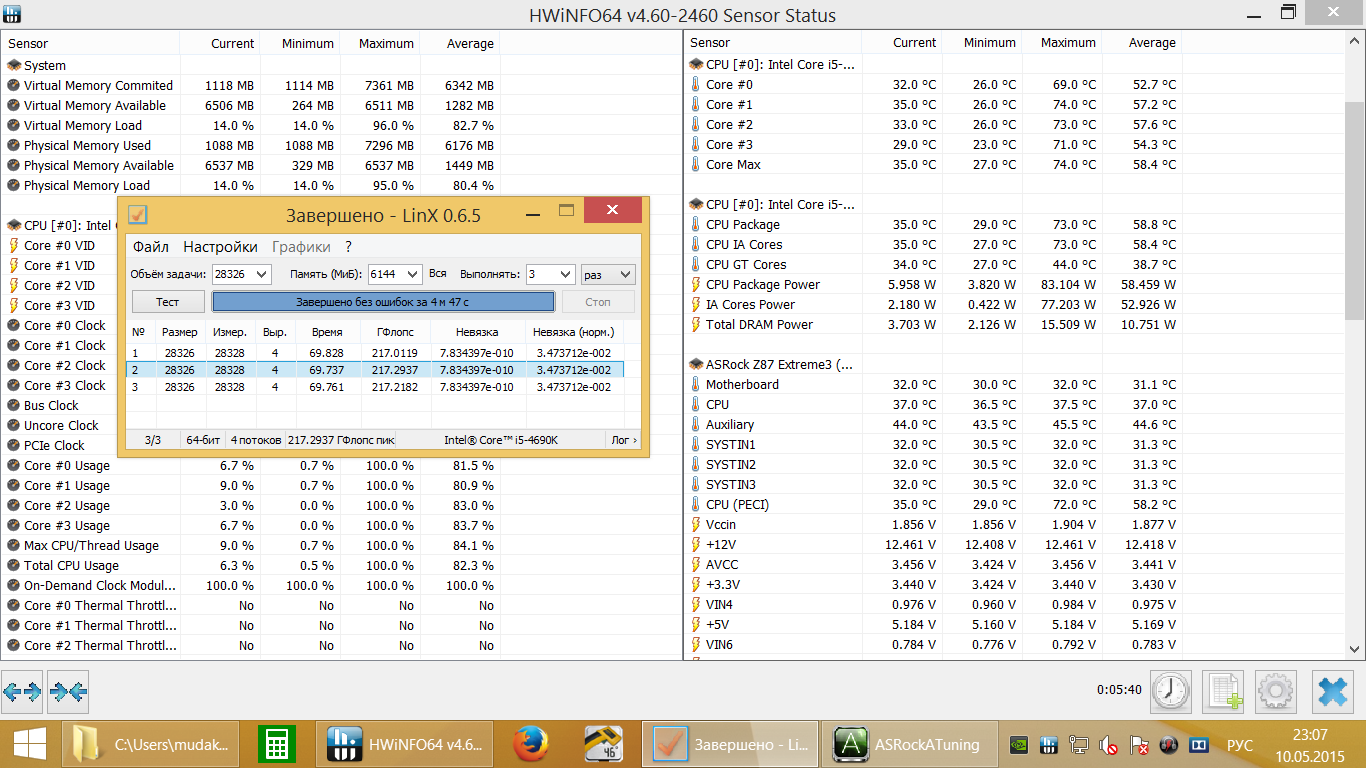Screen dimensions: 1366x768
Task: Click the gauge icon beside Virtual Memory Load
Action: coord(14,126)
